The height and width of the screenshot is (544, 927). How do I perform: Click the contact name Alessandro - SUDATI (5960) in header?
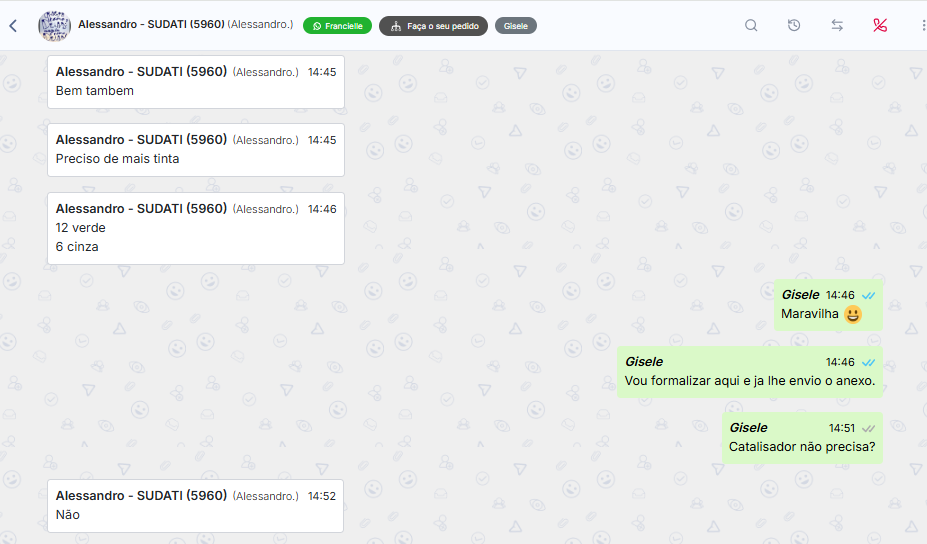(151, 24)
